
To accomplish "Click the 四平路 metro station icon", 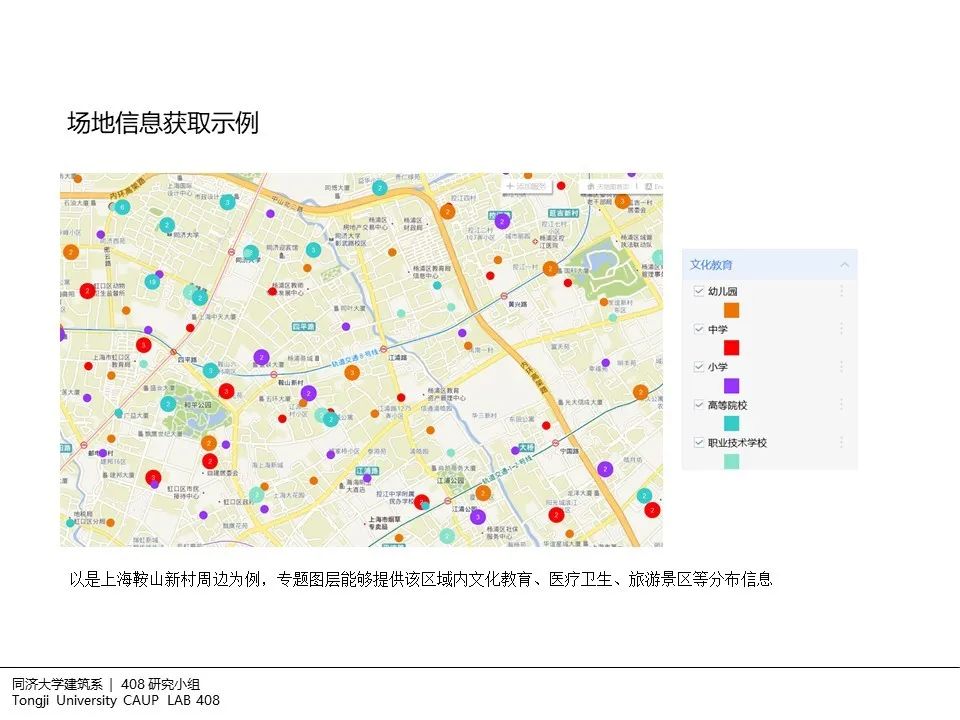I will pos(173,352).
